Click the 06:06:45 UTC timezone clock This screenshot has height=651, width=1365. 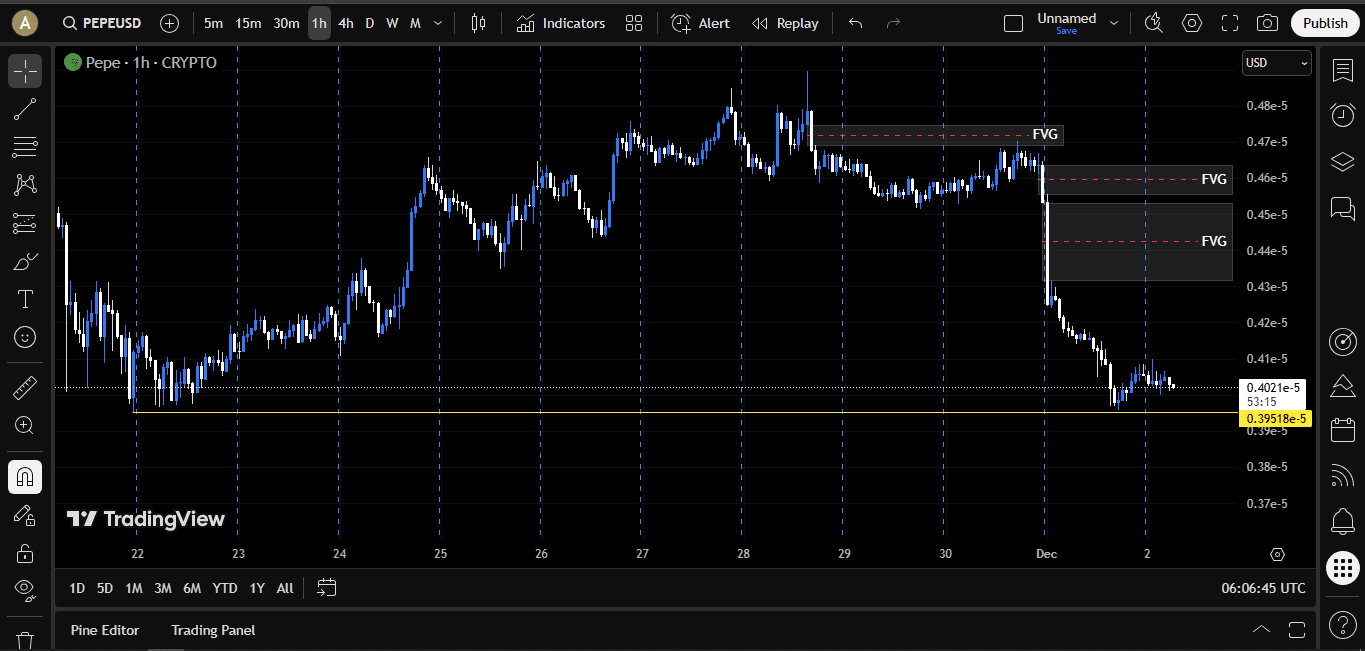coord(1263,588)
